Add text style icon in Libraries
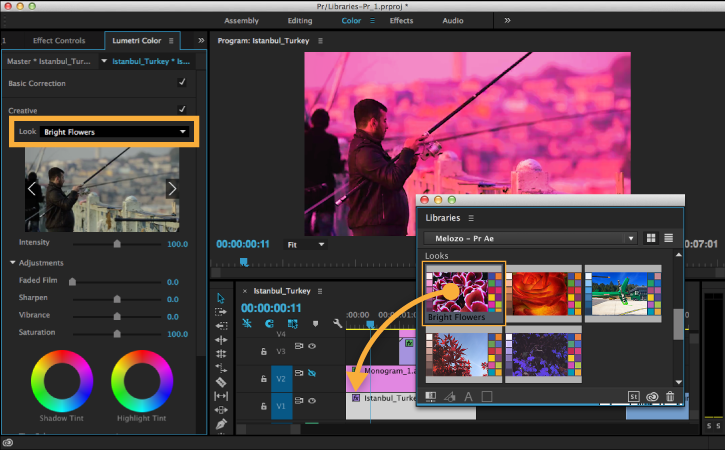This screenshot has width=725, height=450. point(468,396)
